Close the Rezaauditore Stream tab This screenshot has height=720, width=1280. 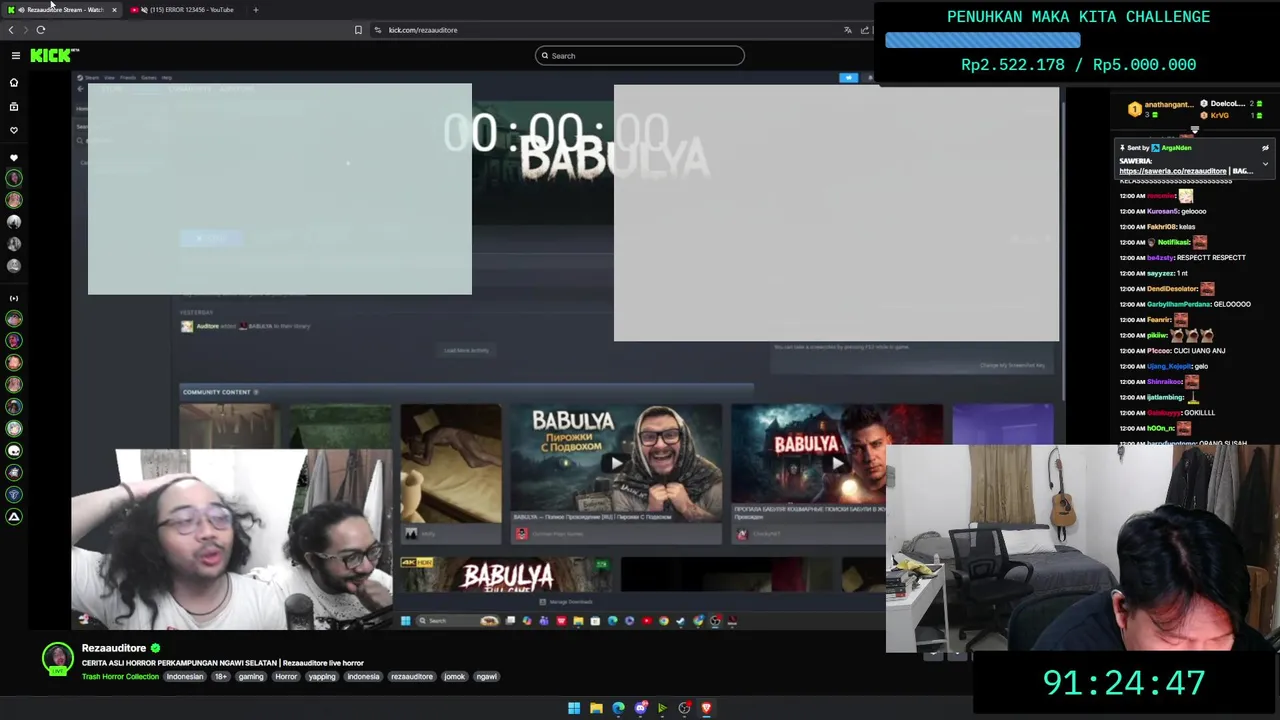pos(114,10)
